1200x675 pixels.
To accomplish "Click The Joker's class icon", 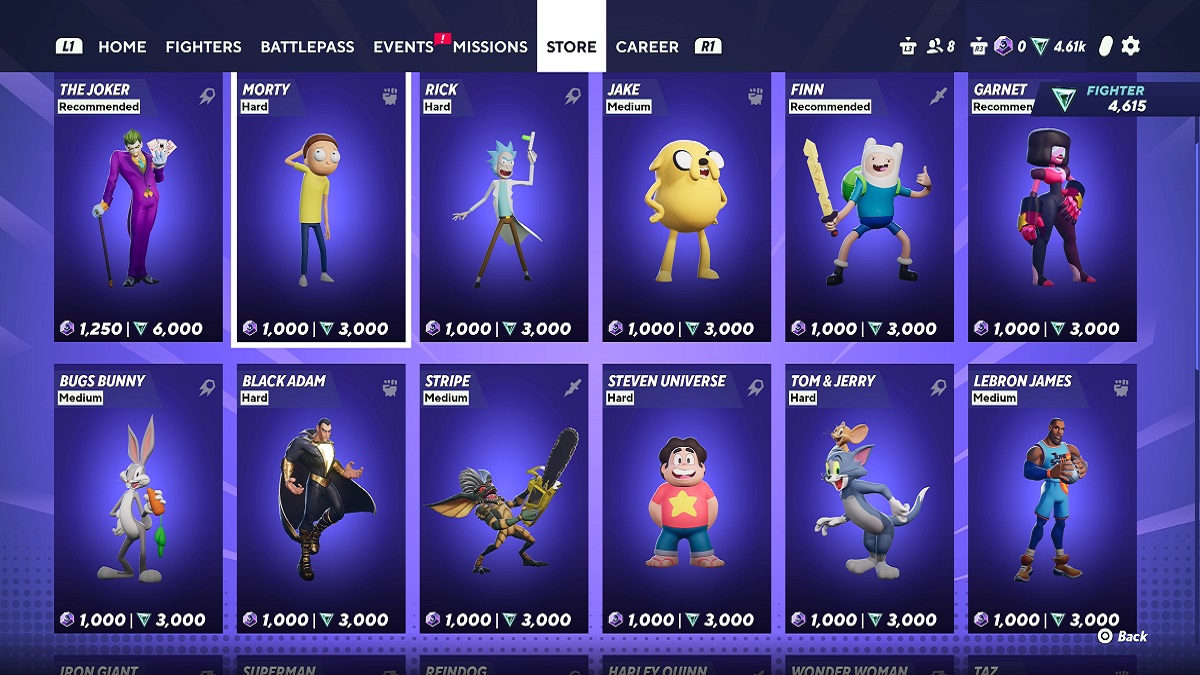I will [206, 97].
